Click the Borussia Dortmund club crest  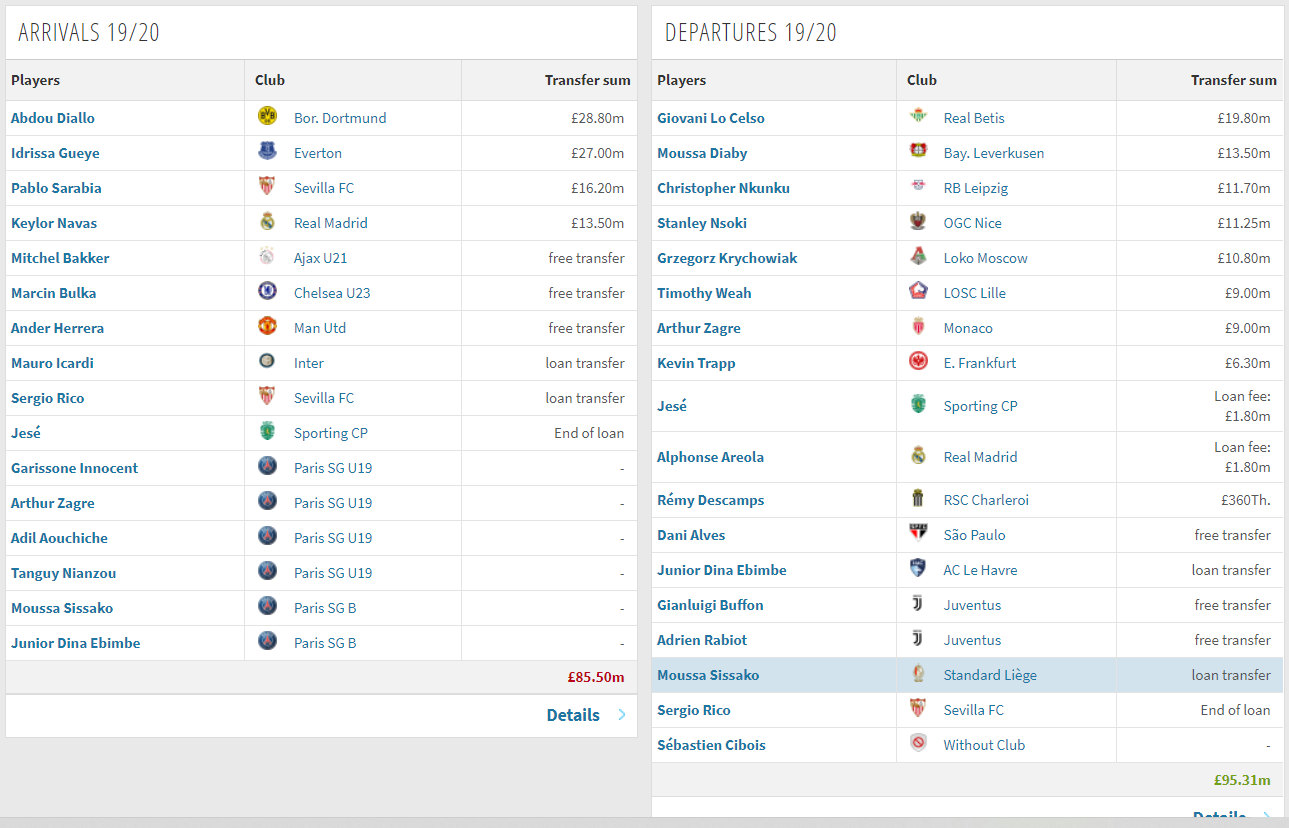(267, 116)
